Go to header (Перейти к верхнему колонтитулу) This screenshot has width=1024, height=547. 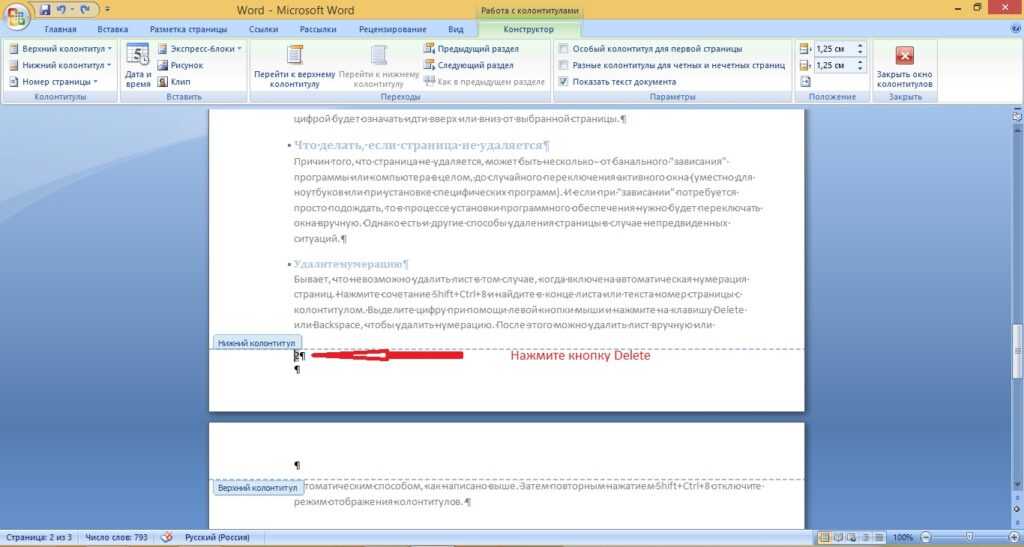click(x=294, y=65)
